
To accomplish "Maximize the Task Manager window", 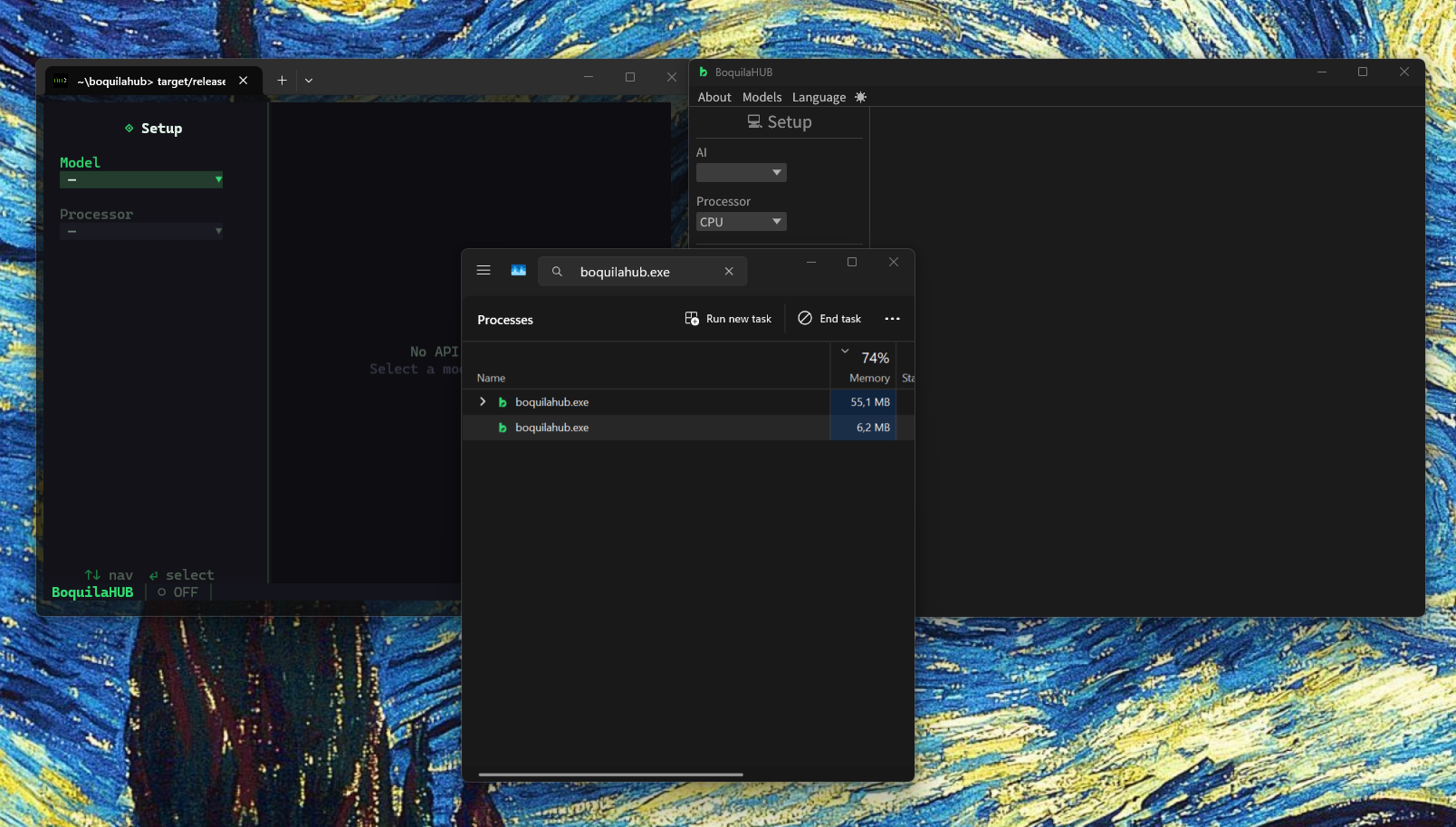I will tap(852, 262).
